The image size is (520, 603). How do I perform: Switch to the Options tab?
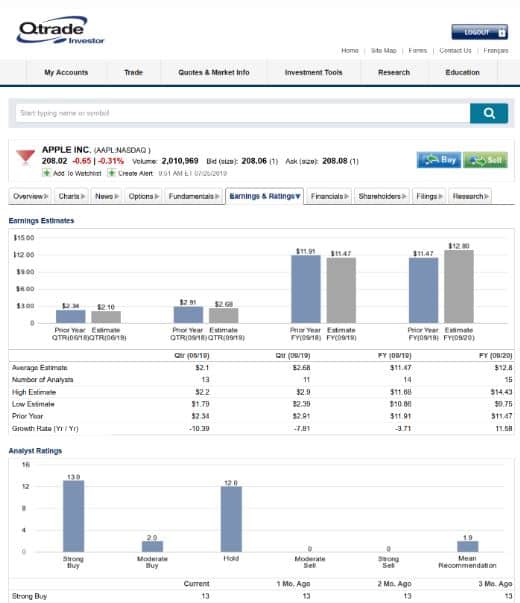[143, 196]
